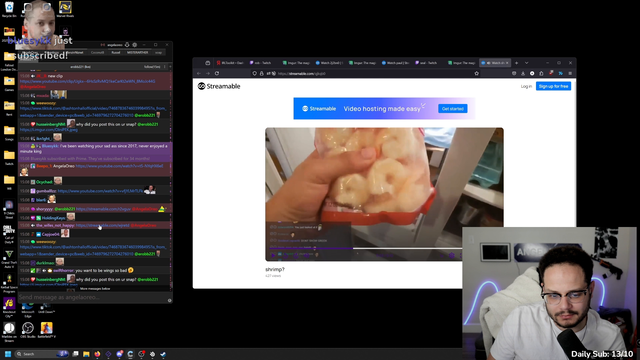
Task: Open tracking protection shield in address bar
Action: pyautogui.click(x=255, y=73)
